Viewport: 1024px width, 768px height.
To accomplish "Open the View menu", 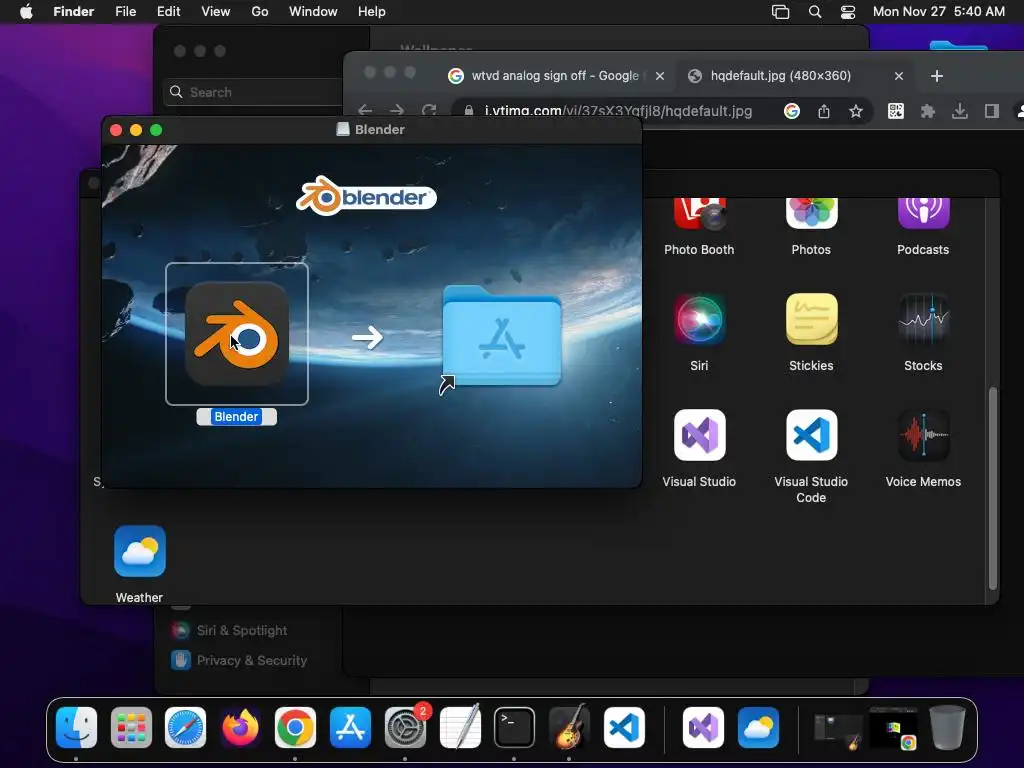I will [216, 12].
